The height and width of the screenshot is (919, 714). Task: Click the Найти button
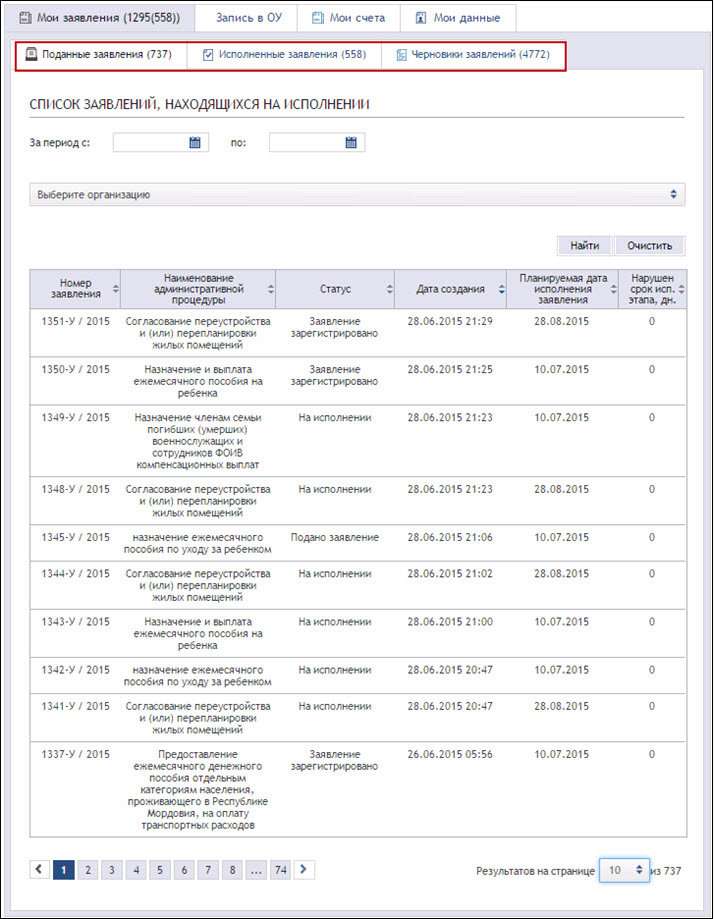584,246
